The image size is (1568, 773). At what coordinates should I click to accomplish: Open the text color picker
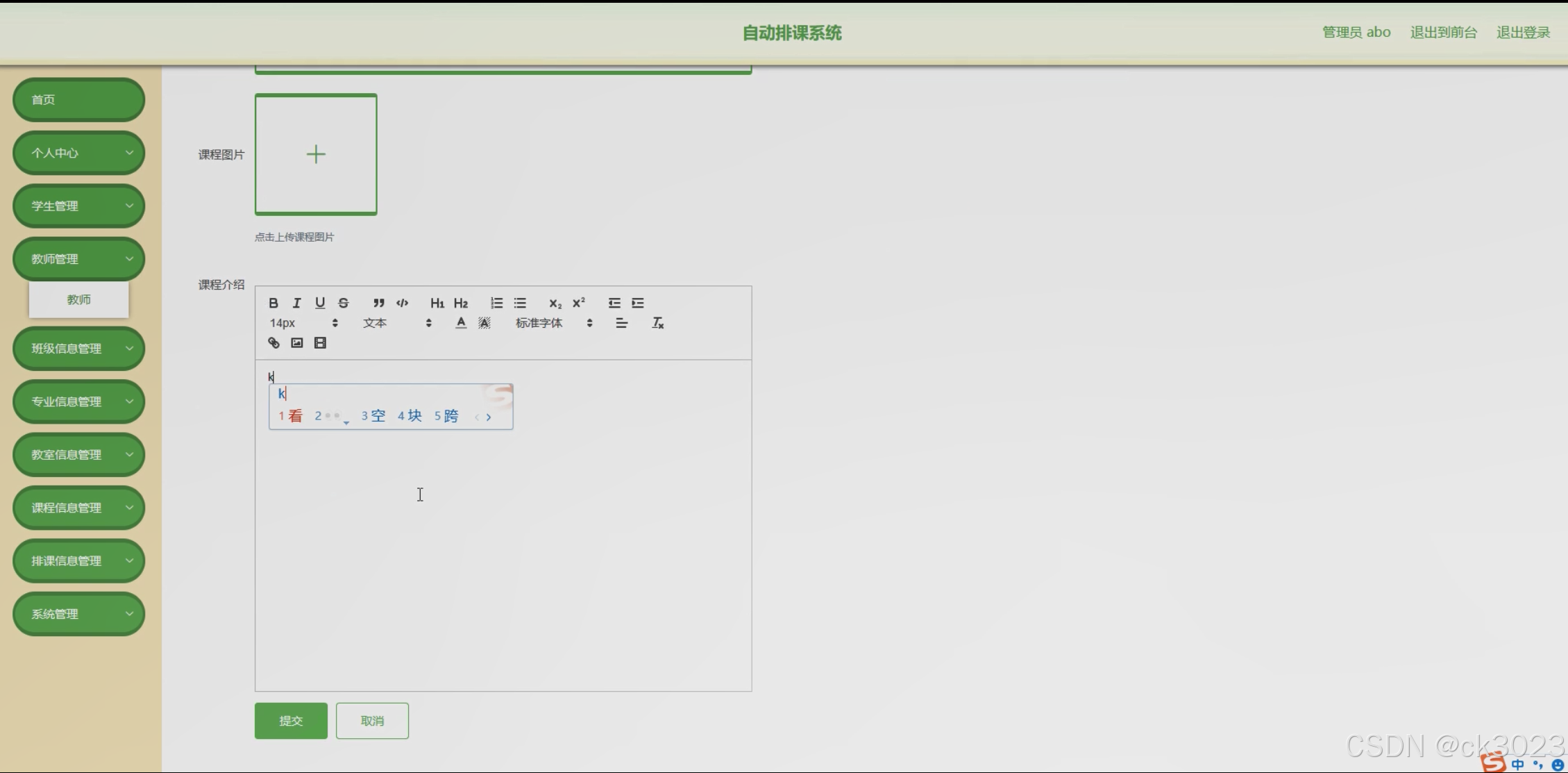pyautogui.click(x=461, y=323)
